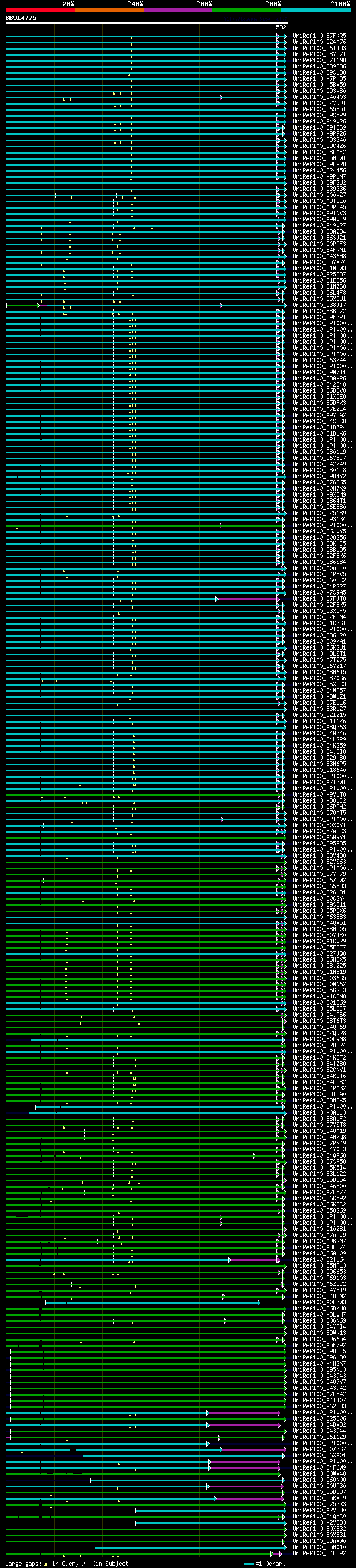Screen dimensions: 356x1568
Task: Click the Large gaps legend text
Action: click(68, 1563)
